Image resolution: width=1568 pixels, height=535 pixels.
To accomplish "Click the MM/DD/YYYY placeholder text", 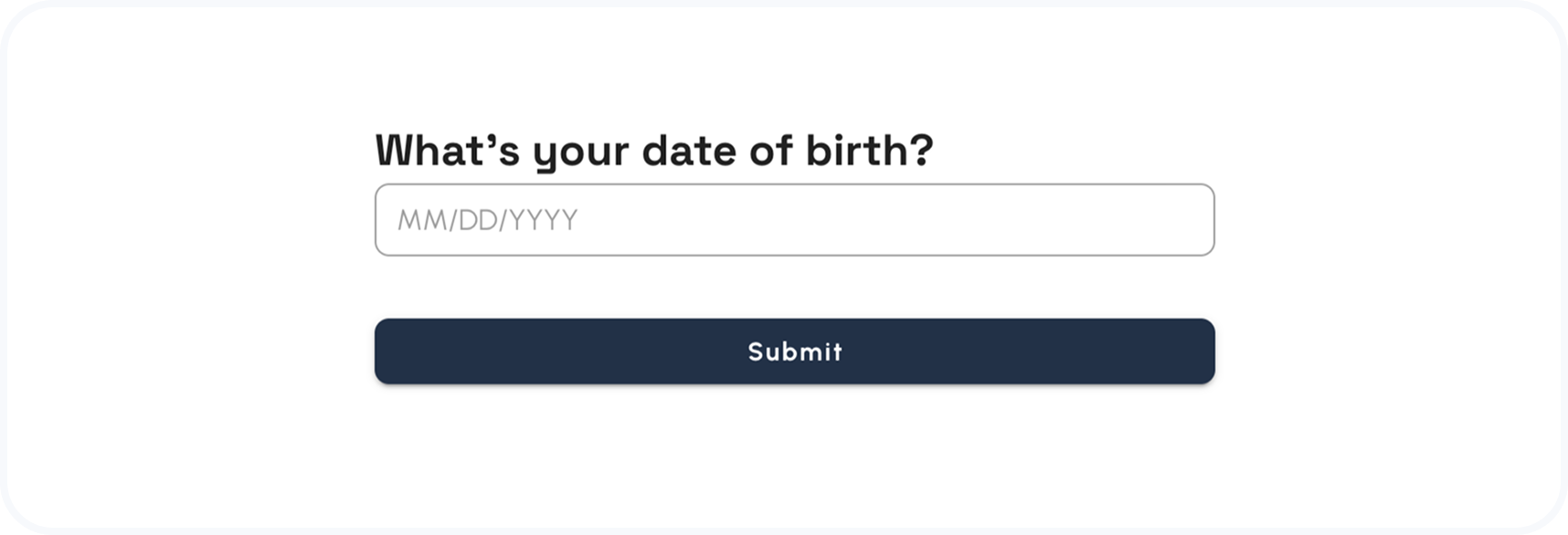I will pyautogui.click(x=487, y=220).
